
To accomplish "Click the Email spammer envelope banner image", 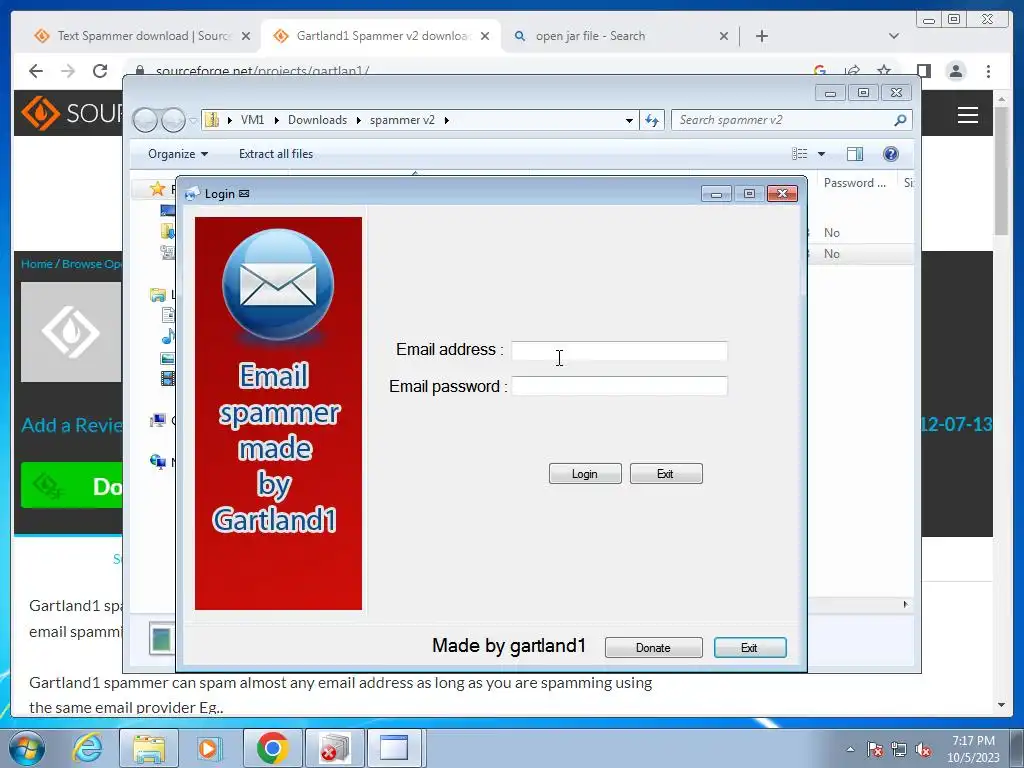I will (278, 413).
